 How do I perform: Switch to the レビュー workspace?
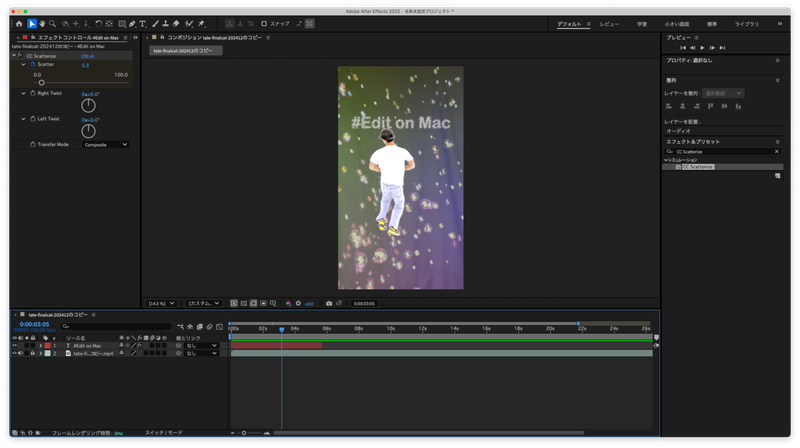tap(609, 24)
